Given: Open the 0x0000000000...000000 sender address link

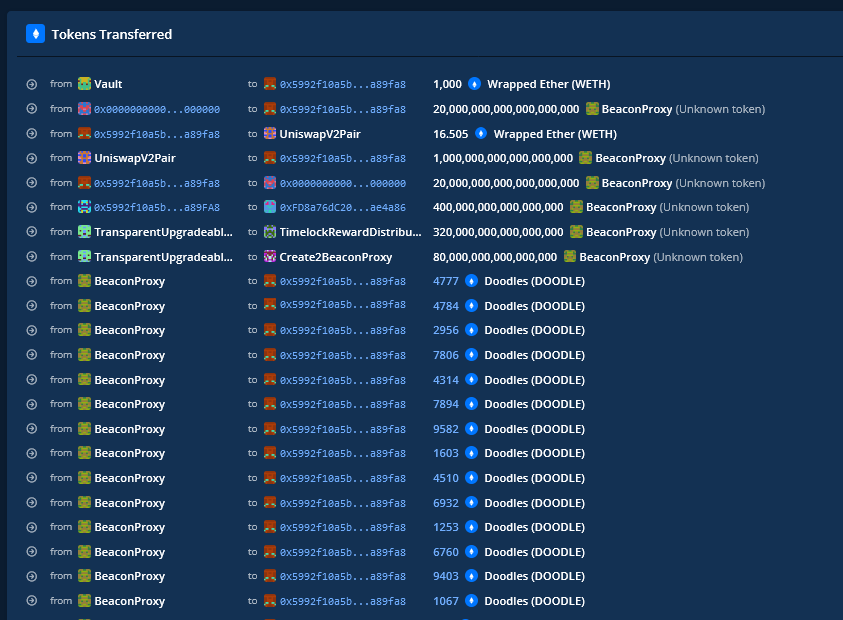Looking at the screenshot, I should pos(157,109).
